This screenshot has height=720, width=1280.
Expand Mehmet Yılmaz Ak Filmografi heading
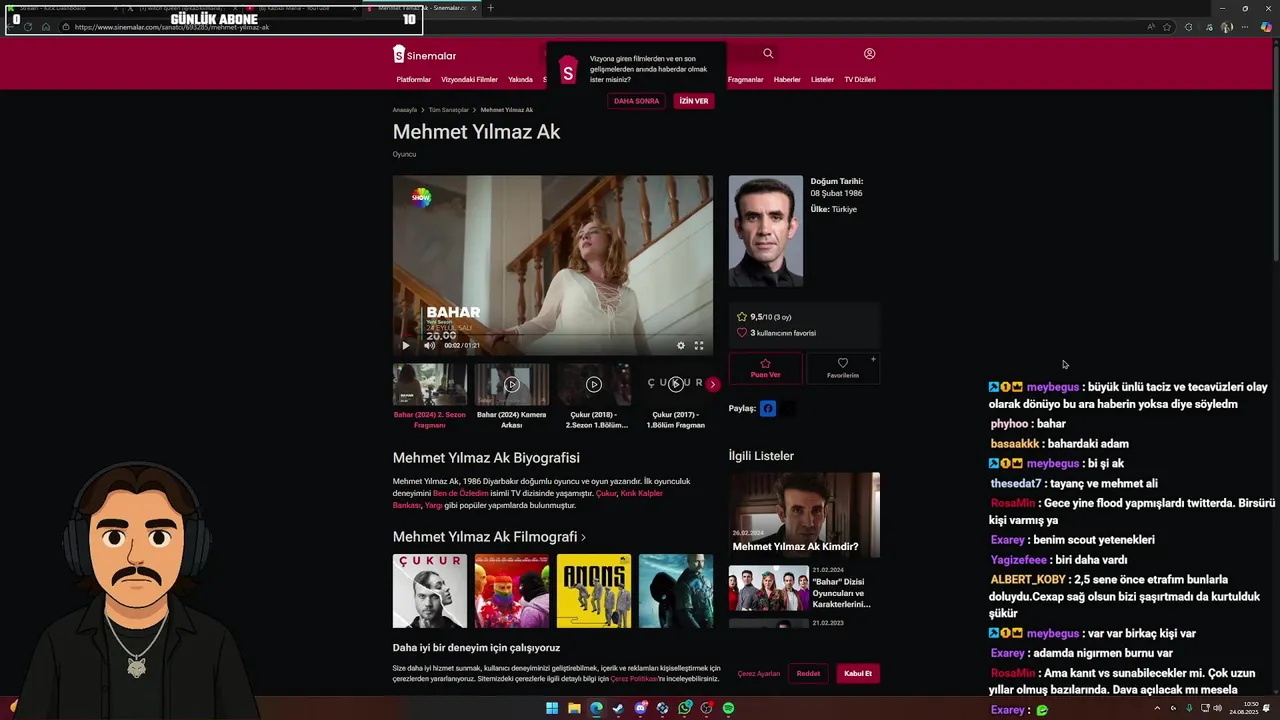click(489, 537)
